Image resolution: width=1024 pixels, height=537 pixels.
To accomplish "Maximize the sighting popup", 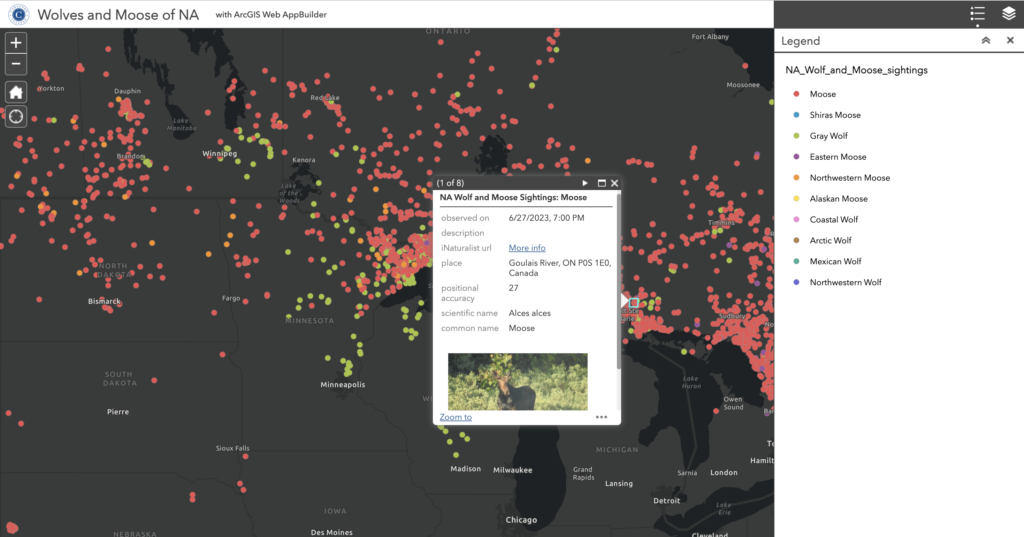I will click(x=601, y=183).
